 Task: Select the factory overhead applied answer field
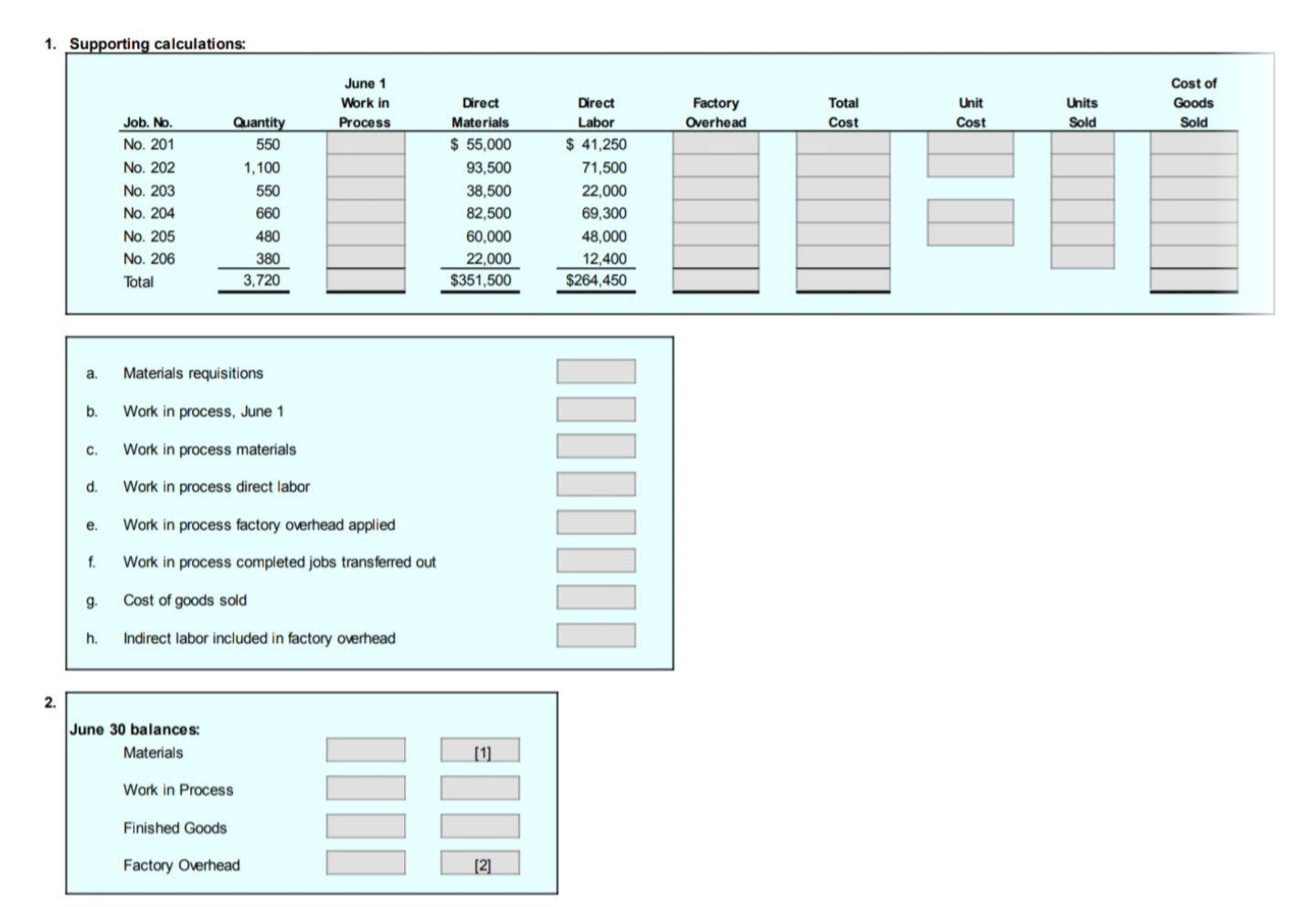pyautogui.click(x=595, y=521)
